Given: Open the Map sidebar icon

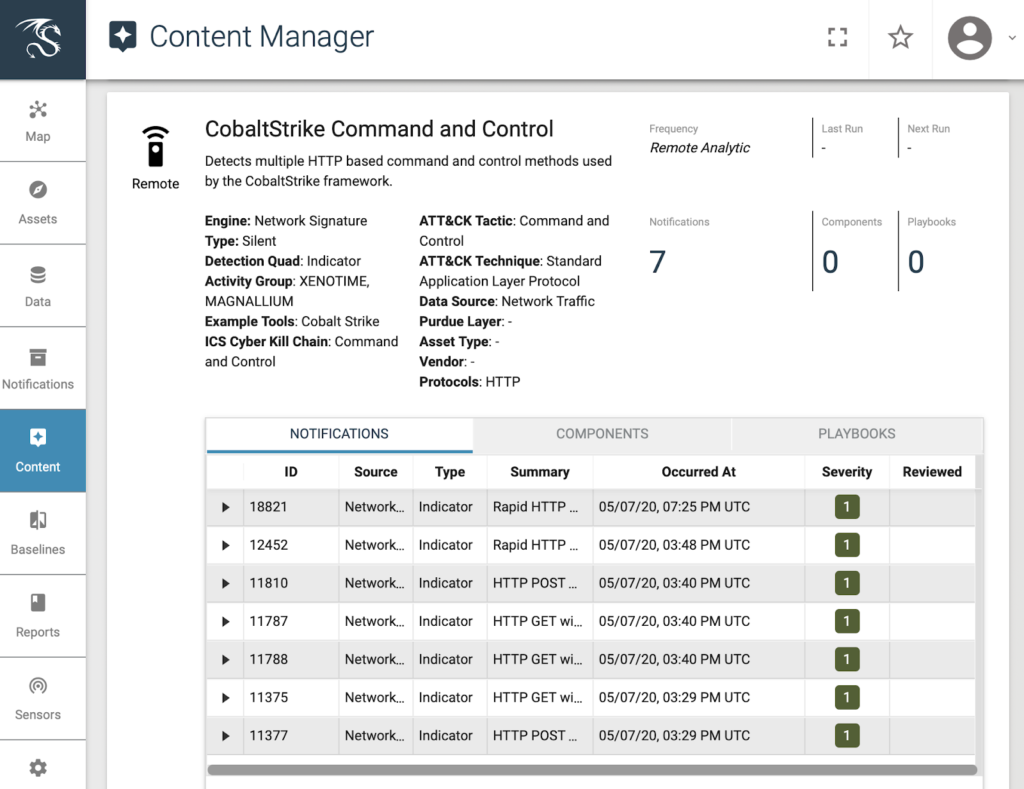Looking at the screenshot, I should (x=38, y=110).
